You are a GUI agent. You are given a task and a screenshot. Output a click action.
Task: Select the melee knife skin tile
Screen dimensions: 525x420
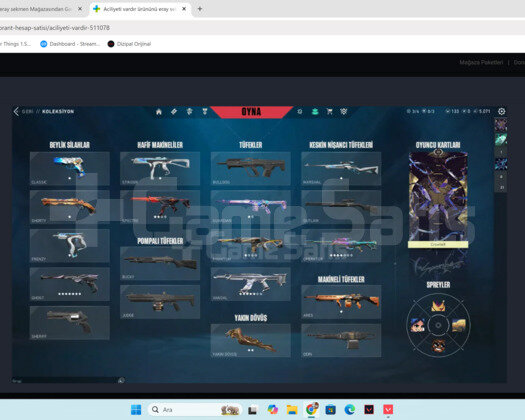(x=251, y=340)
